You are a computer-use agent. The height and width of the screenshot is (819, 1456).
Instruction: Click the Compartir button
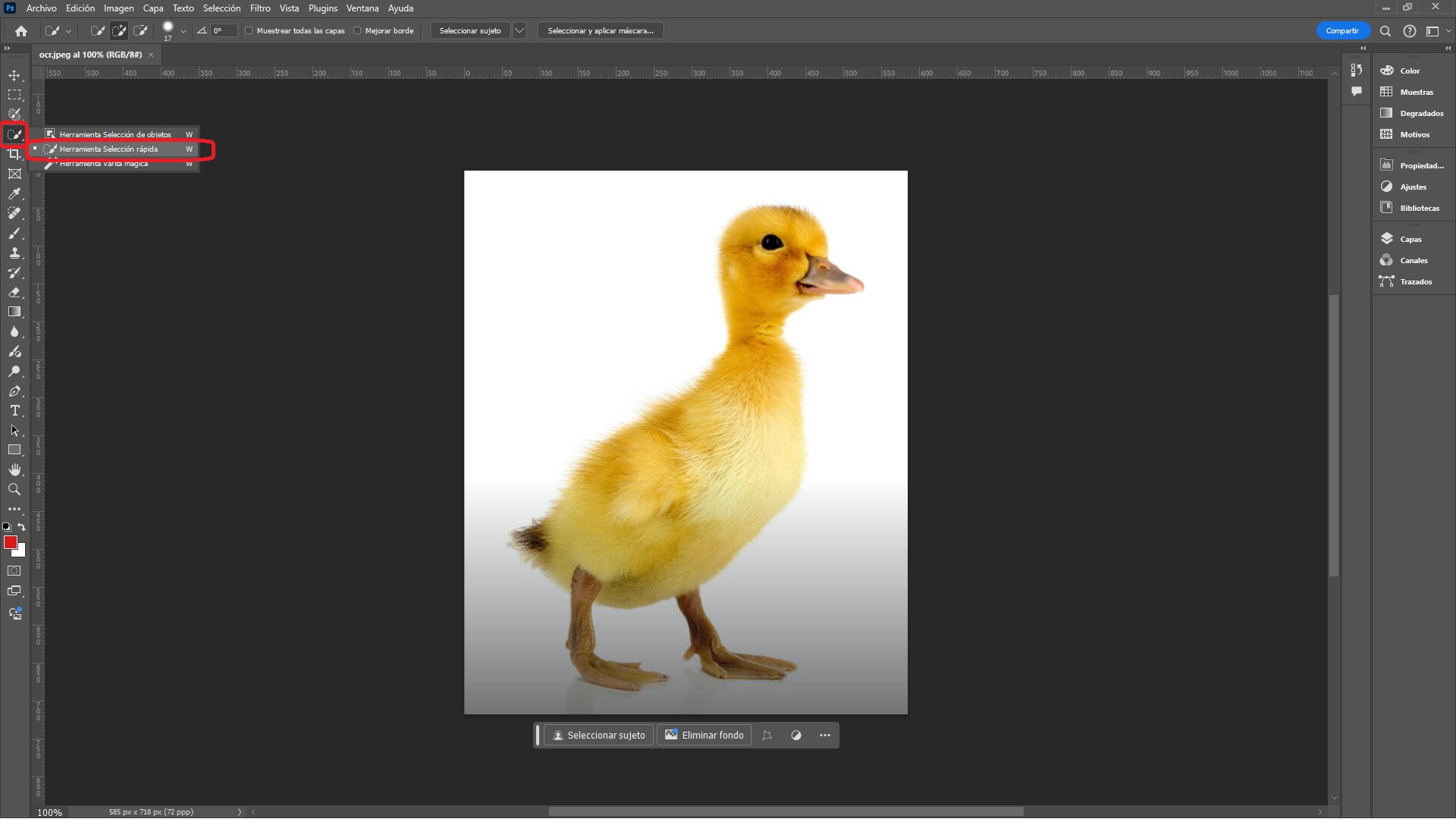pyautogui.click(x=1342, y=31)
